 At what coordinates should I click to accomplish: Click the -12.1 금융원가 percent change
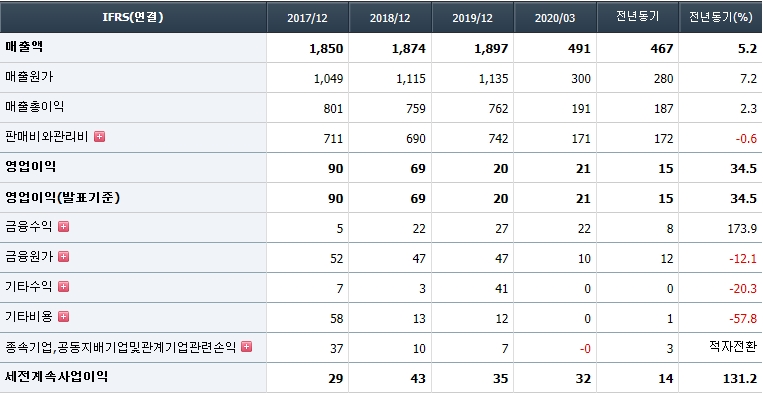point(743,258)
